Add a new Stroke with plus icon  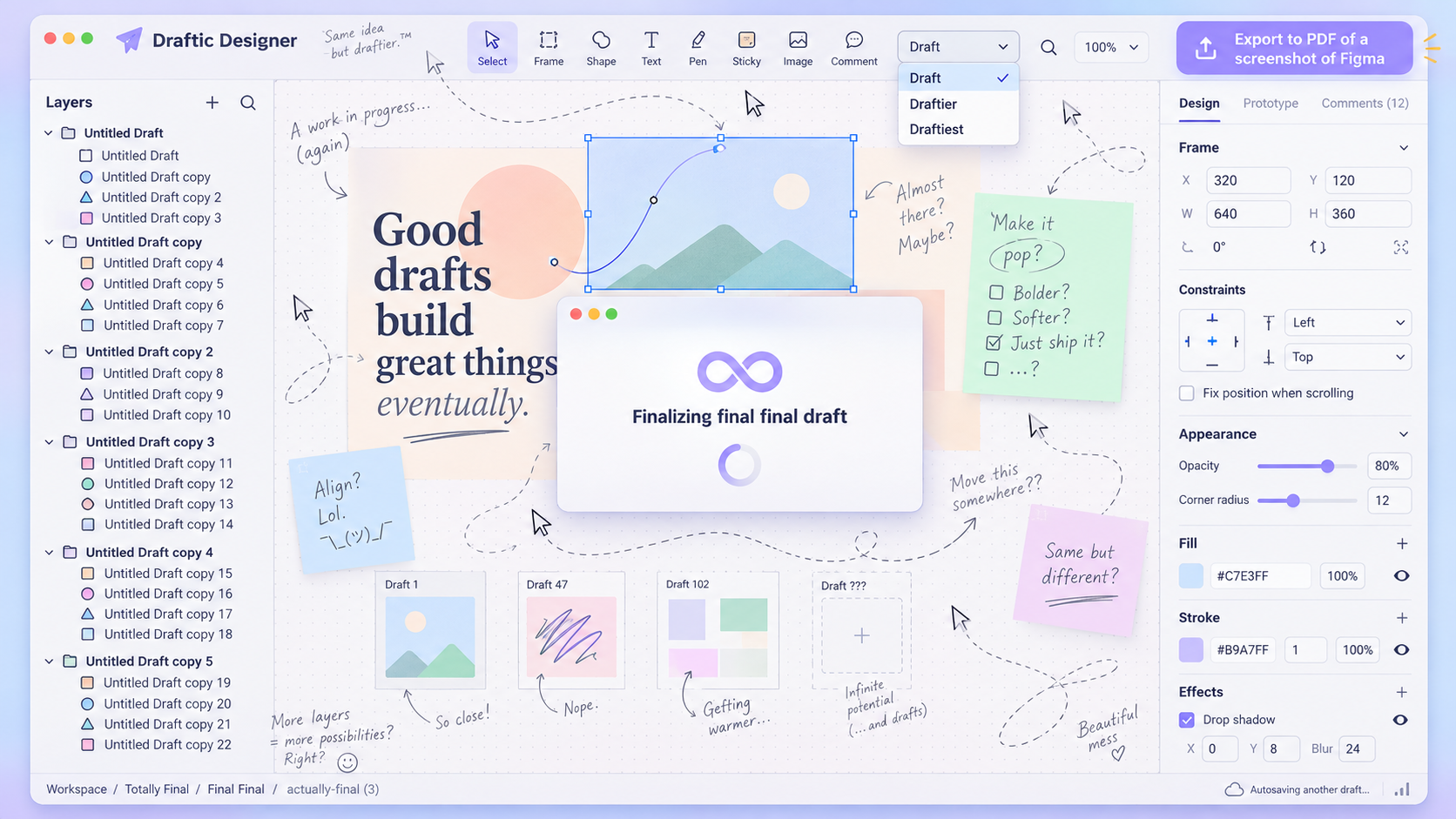1402,618
